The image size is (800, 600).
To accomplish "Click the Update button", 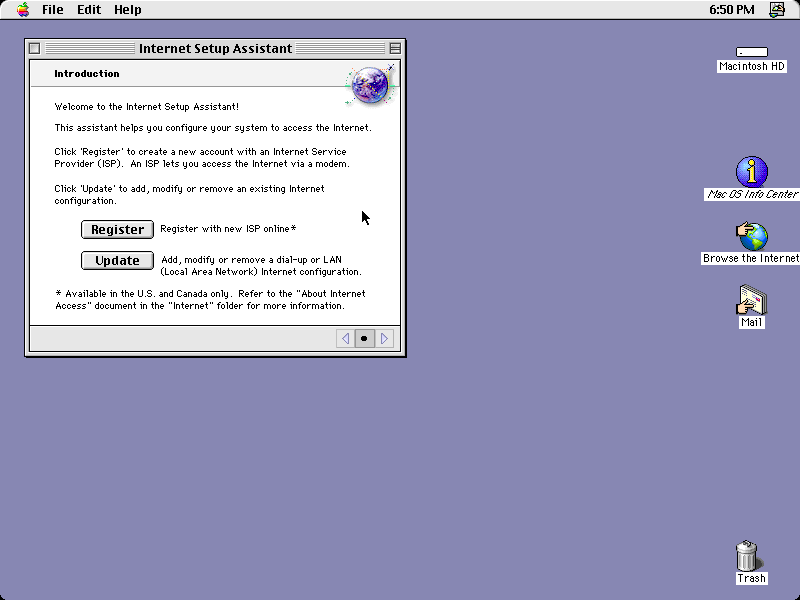I will pyautogui.click(x=117, y=261).
